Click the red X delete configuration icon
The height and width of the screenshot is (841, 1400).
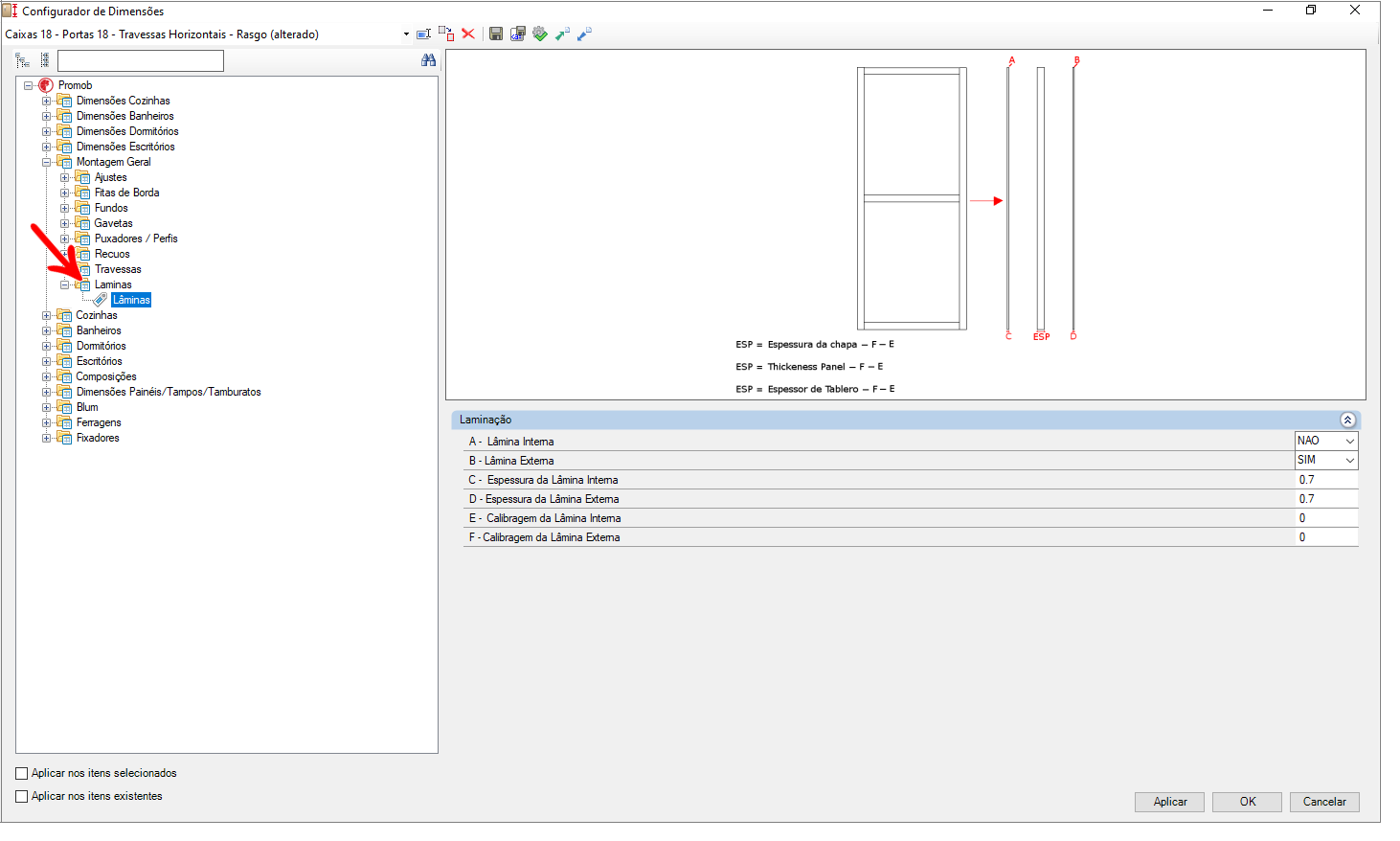468,34
